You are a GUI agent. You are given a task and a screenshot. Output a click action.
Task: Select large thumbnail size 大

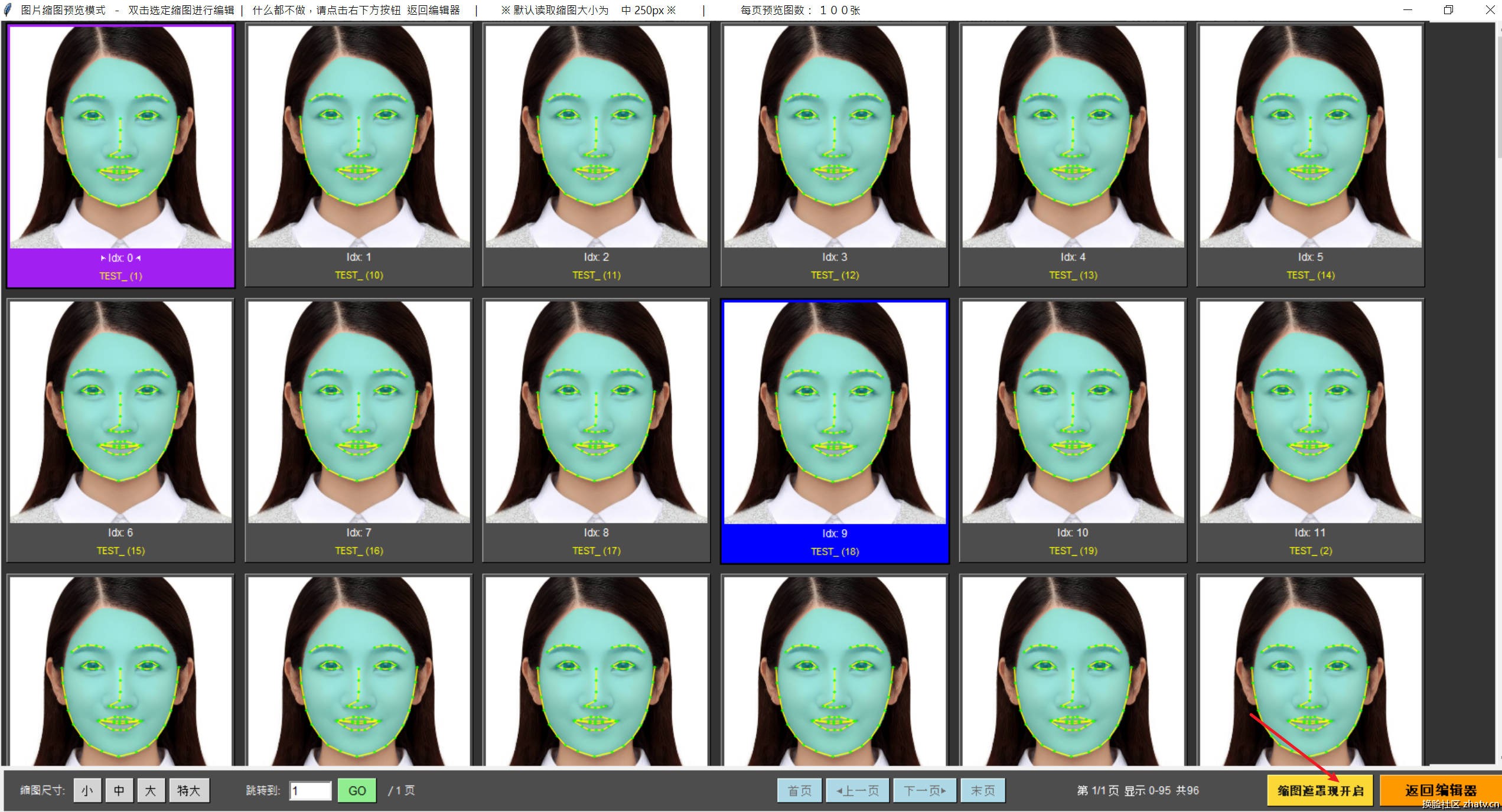pyautogui.click(x=151, y=790)
